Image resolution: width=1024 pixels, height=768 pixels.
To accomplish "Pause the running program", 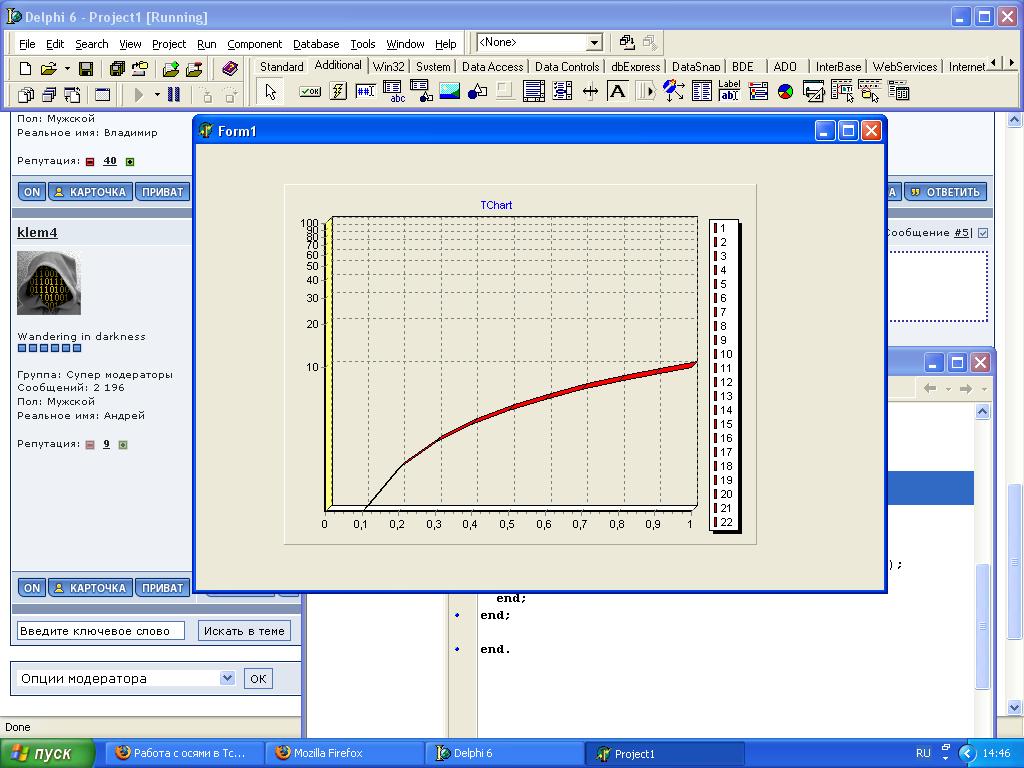I will click(174, 95).
